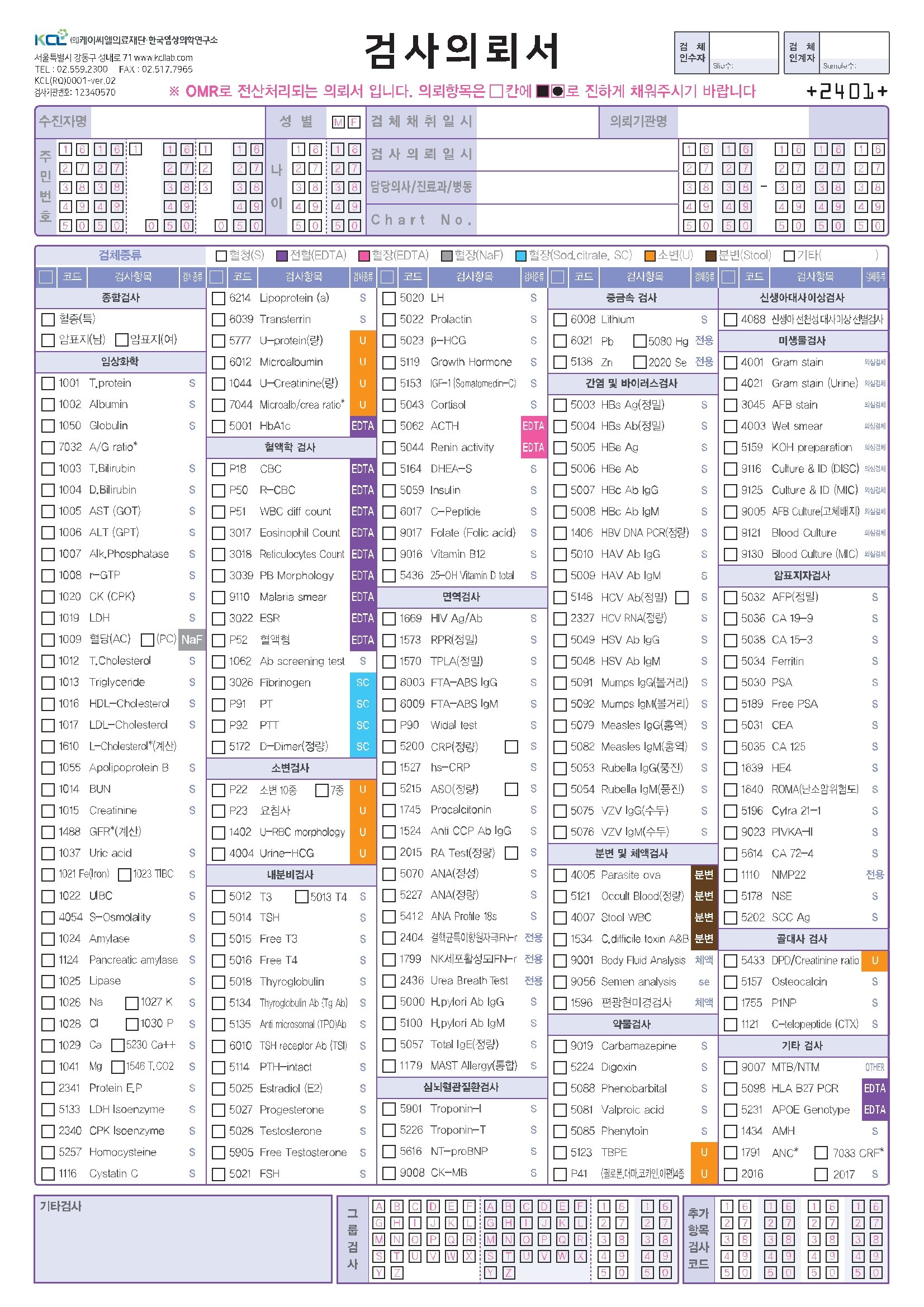
Task: Check the leftmost header checkbox above 종합검사
Action: (x=46, y=277)
